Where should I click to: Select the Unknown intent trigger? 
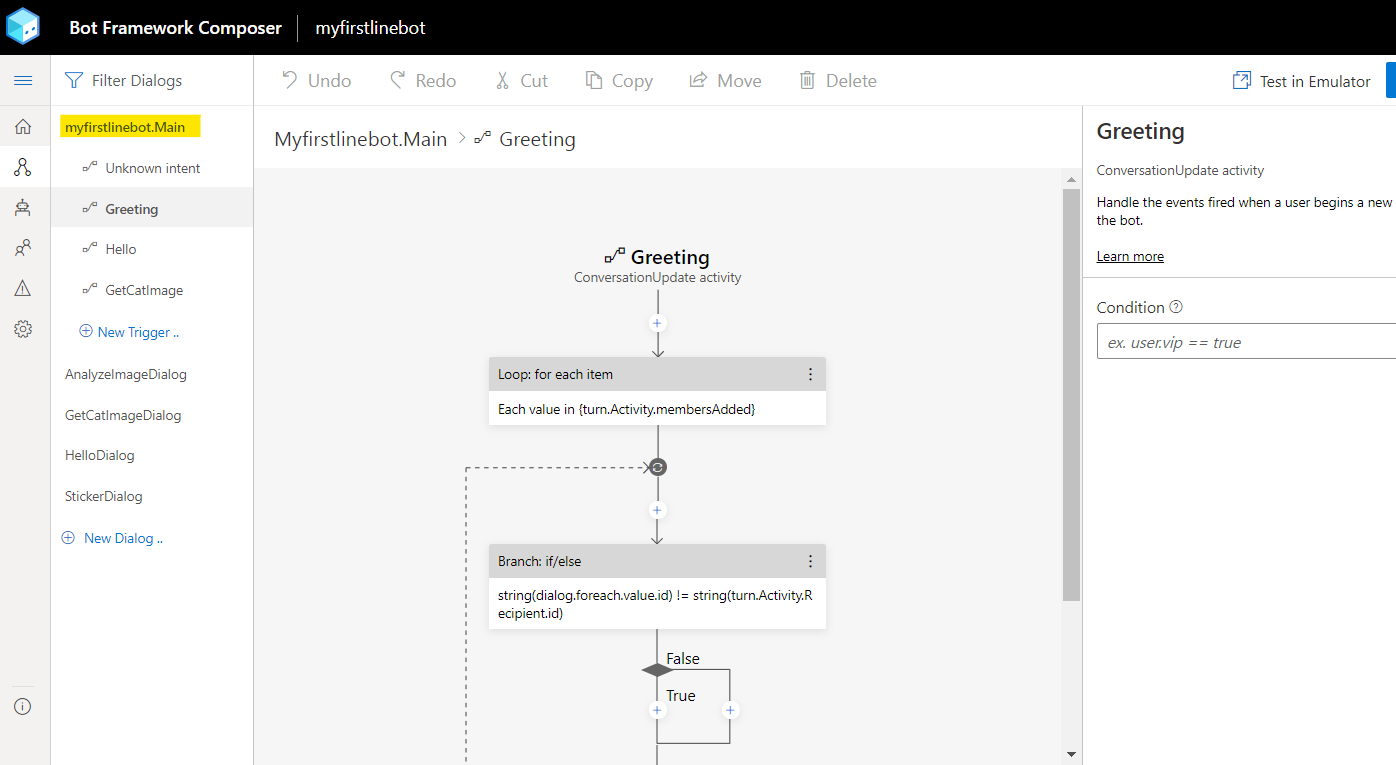[152, 168]
